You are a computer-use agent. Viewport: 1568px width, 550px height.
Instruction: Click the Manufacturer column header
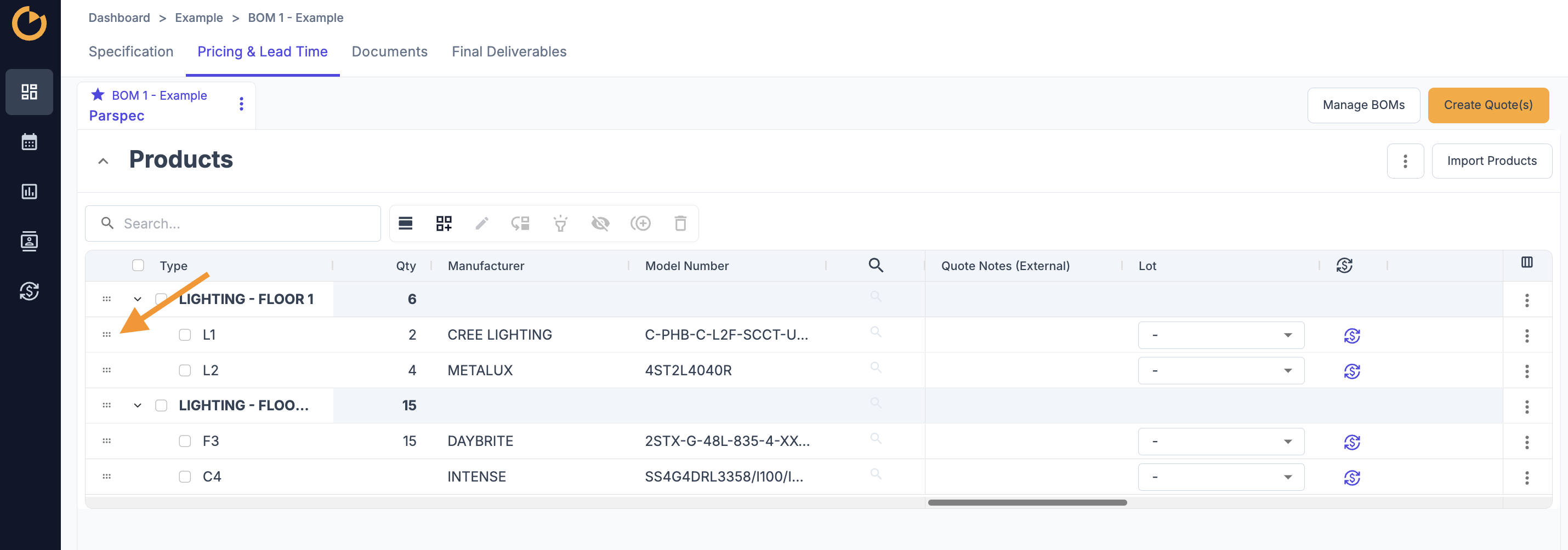486,266
